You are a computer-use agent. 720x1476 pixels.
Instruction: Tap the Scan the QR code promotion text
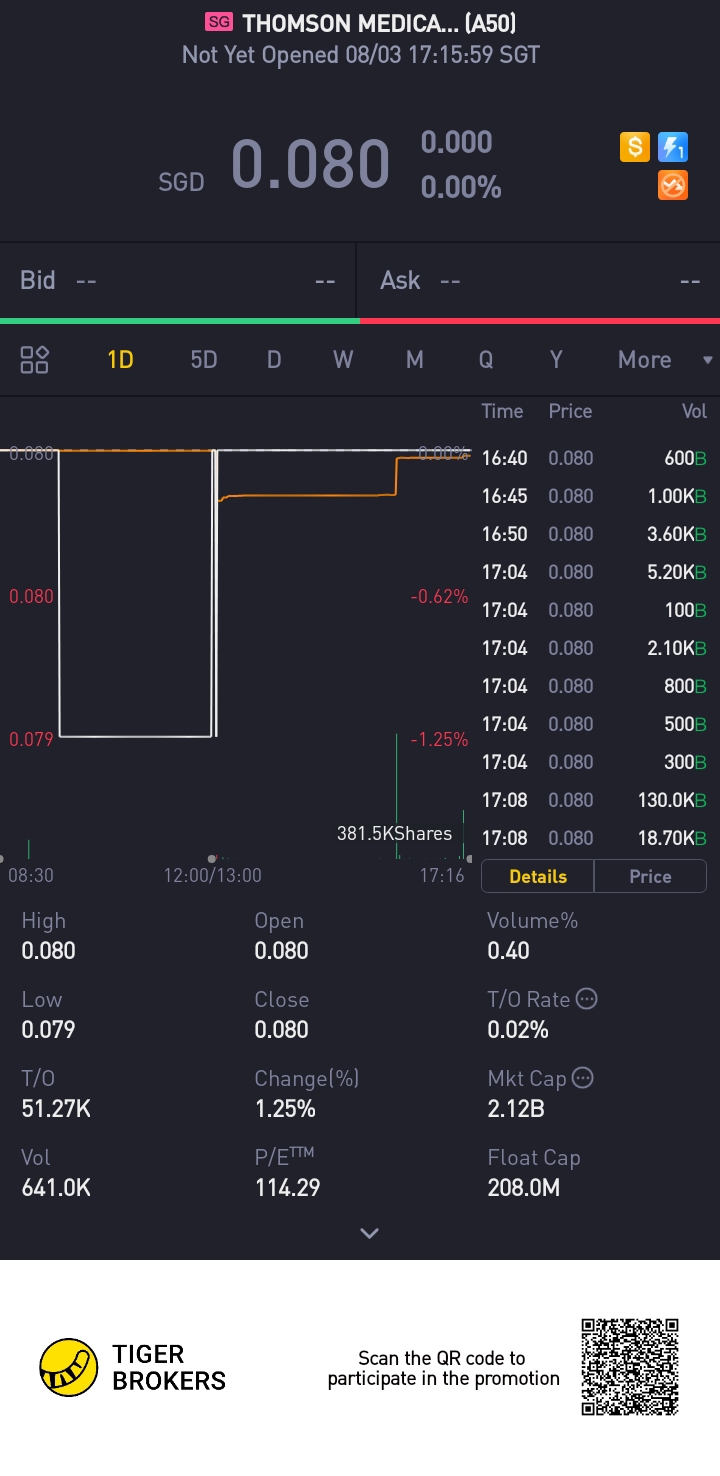pyautogui.click(x=443, y=1368)
